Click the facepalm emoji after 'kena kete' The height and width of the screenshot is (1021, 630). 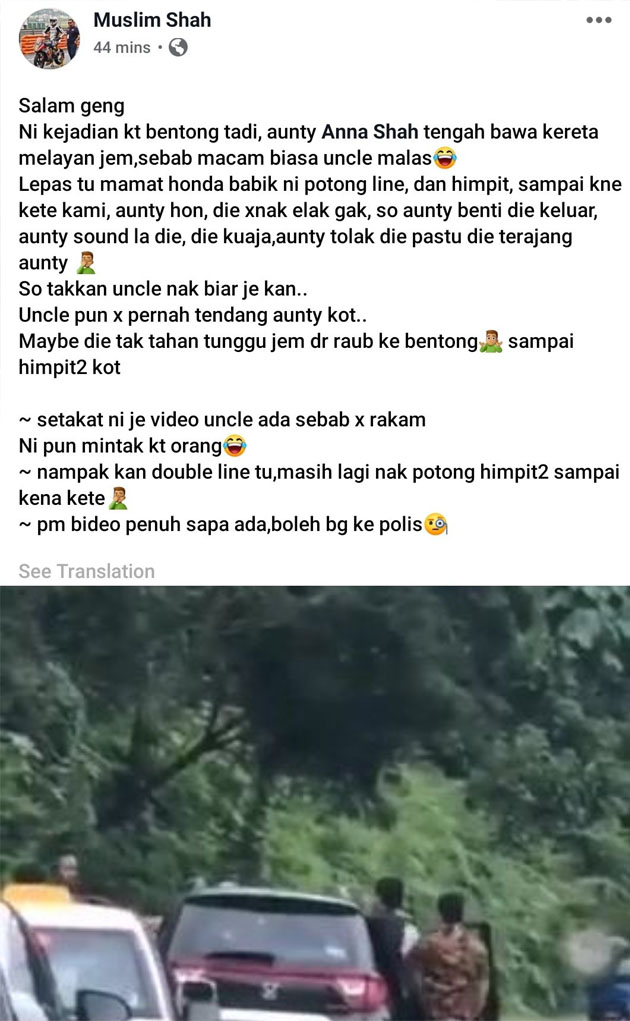click(x=118, y=498)
